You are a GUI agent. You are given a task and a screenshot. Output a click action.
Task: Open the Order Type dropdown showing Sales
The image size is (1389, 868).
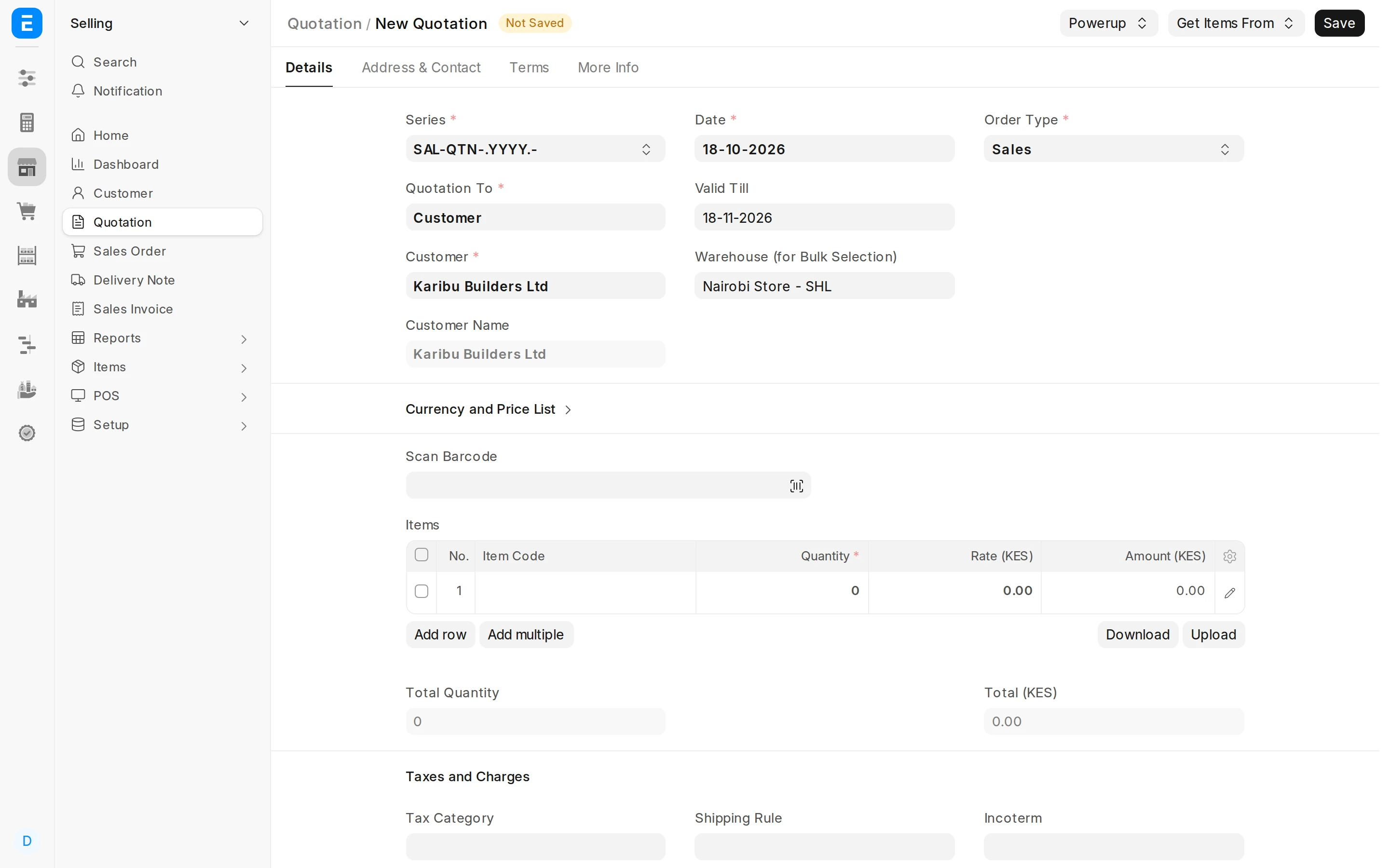(x=1113, y=149)
